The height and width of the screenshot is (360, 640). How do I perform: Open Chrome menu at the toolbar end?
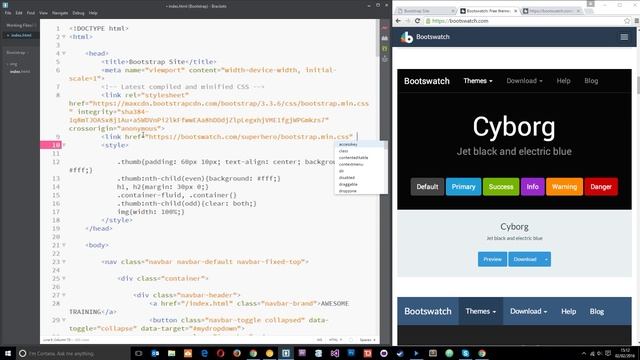click(x=636, y=21)
